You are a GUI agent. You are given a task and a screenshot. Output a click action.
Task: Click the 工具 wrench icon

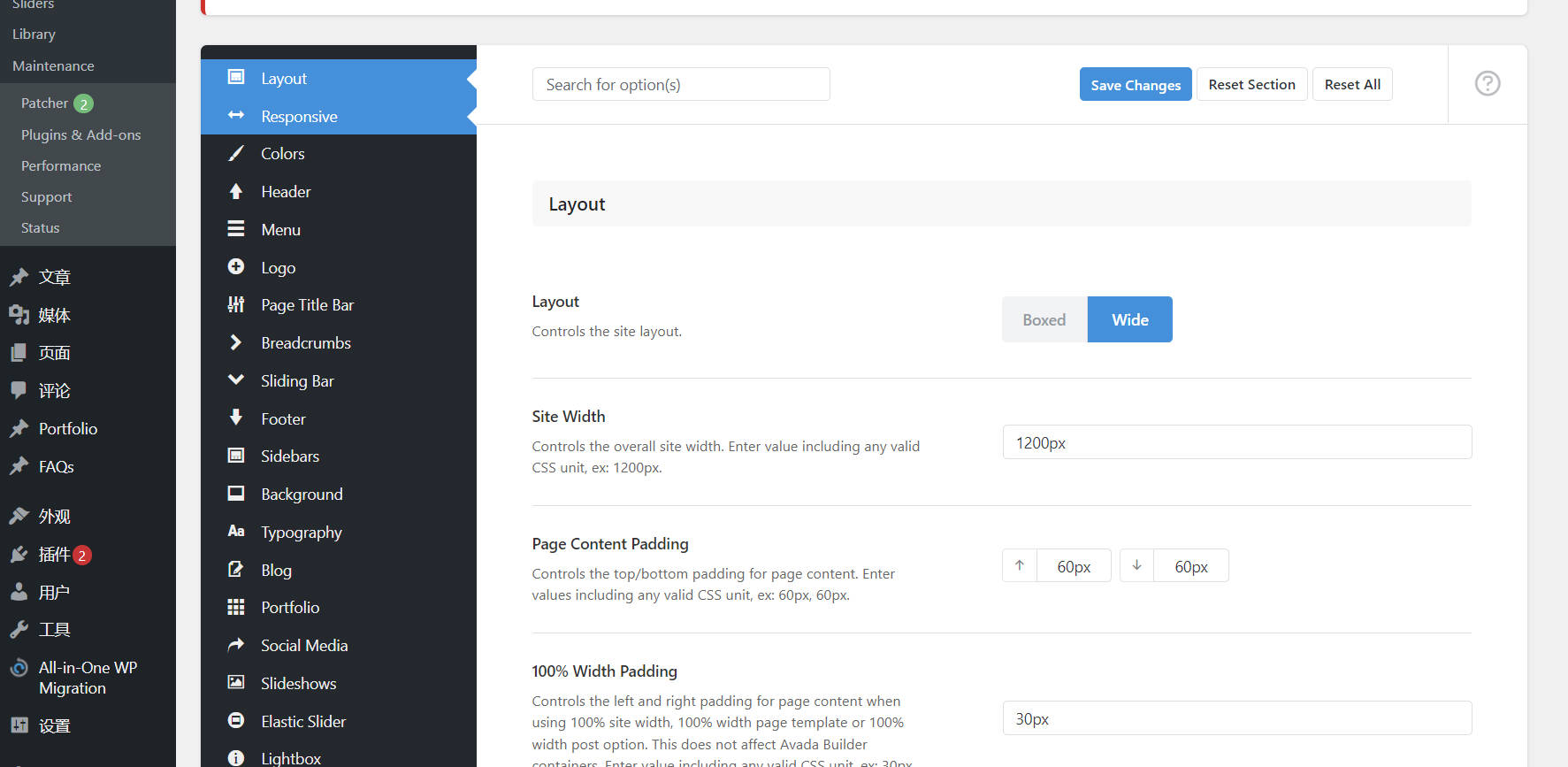tap(19, 630)
